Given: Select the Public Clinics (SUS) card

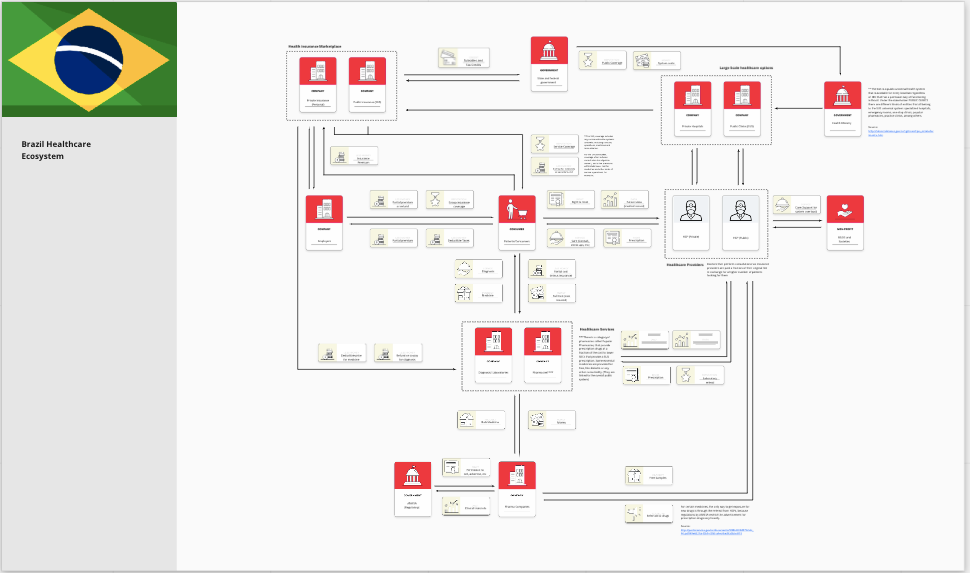Looking at the screenshot, I should pos(742,108).
